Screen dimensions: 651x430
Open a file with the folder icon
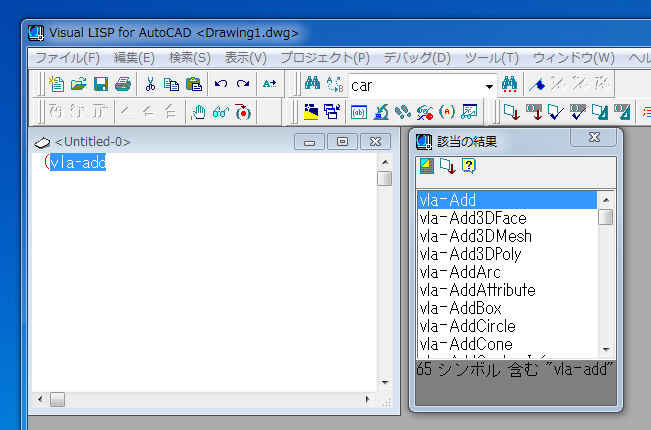78,84
